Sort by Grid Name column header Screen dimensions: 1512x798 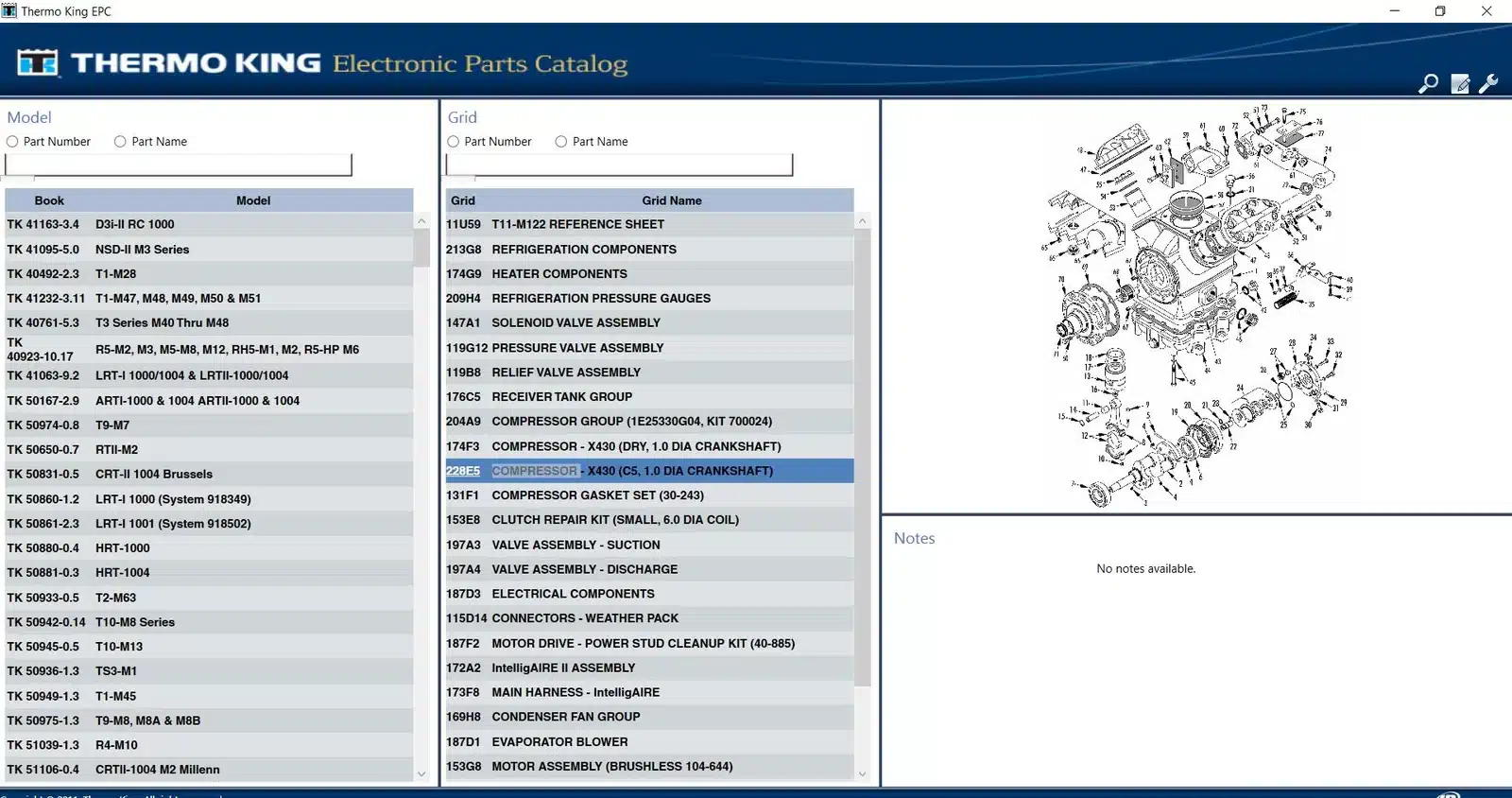click(671, 200)
